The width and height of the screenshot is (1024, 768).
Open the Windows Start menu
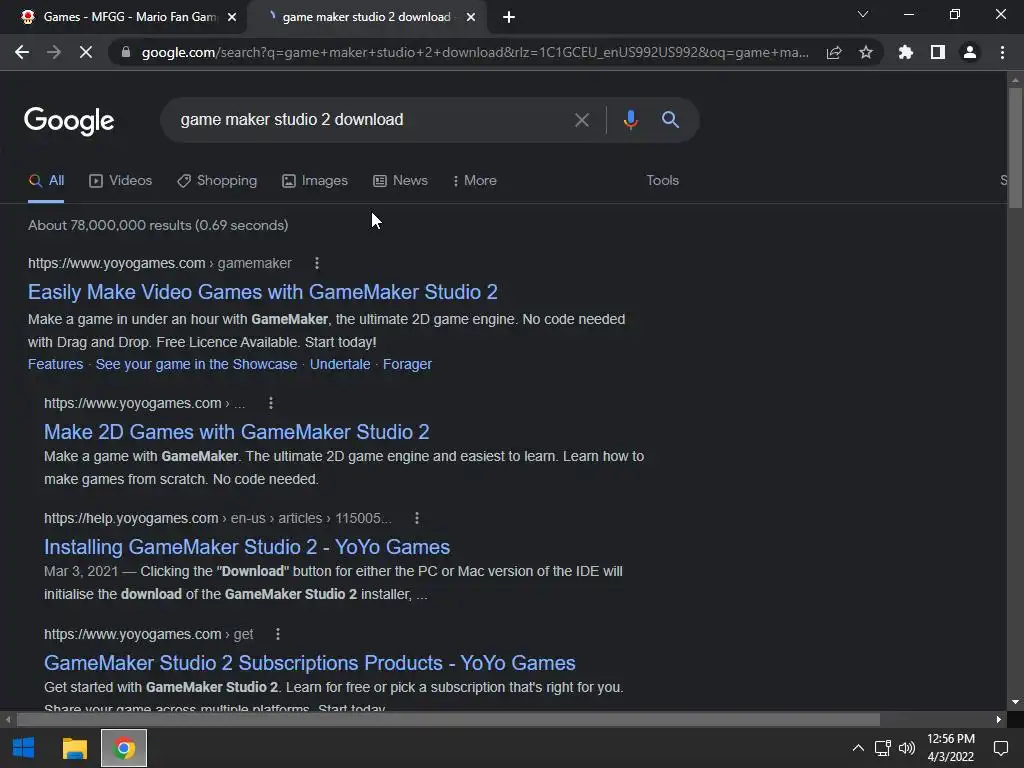coord(24,748)
